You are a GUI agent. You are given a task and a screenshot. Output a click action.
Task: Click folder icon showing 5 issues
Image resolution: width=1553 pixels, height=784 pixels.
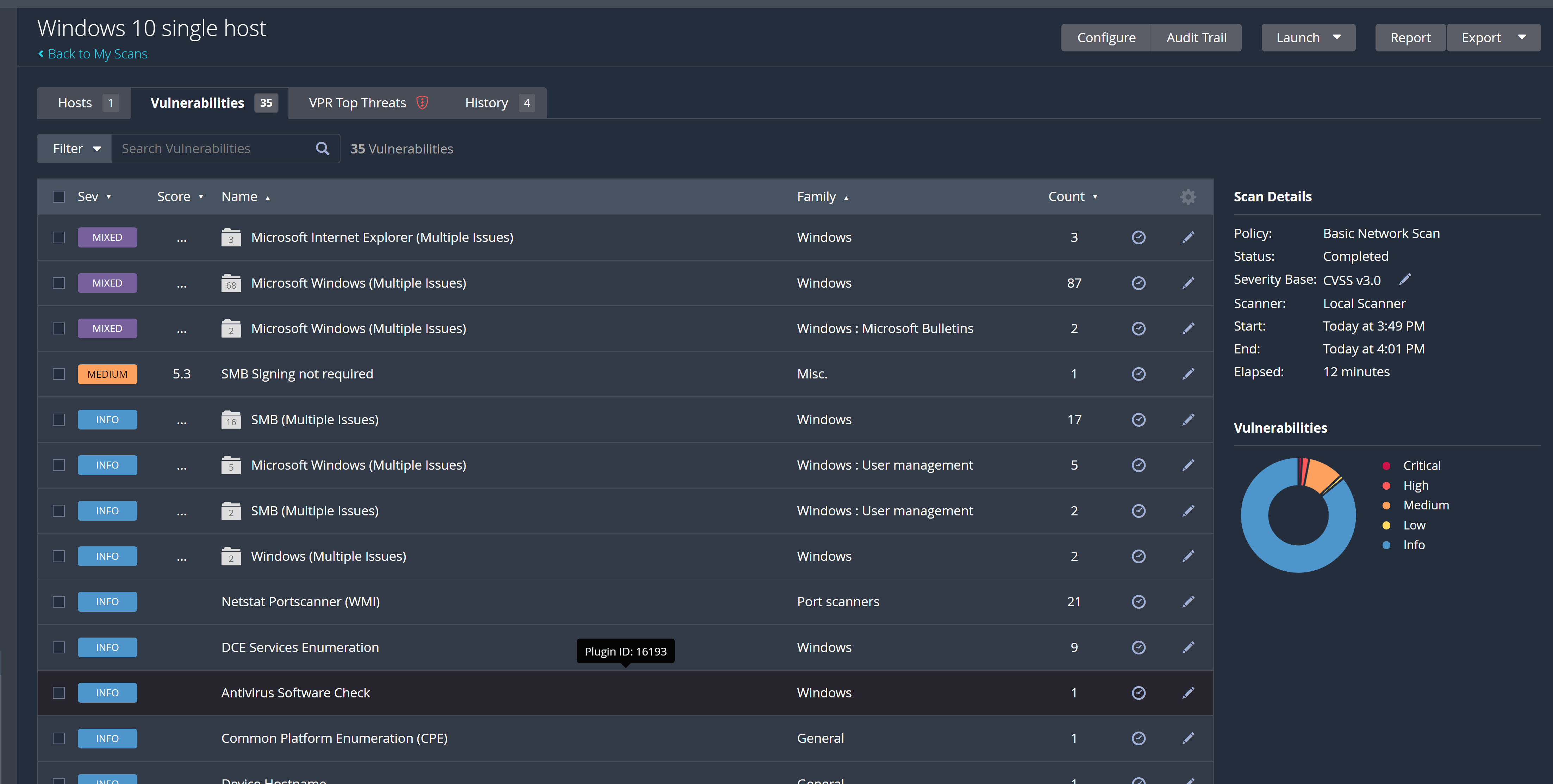[231, 465]
